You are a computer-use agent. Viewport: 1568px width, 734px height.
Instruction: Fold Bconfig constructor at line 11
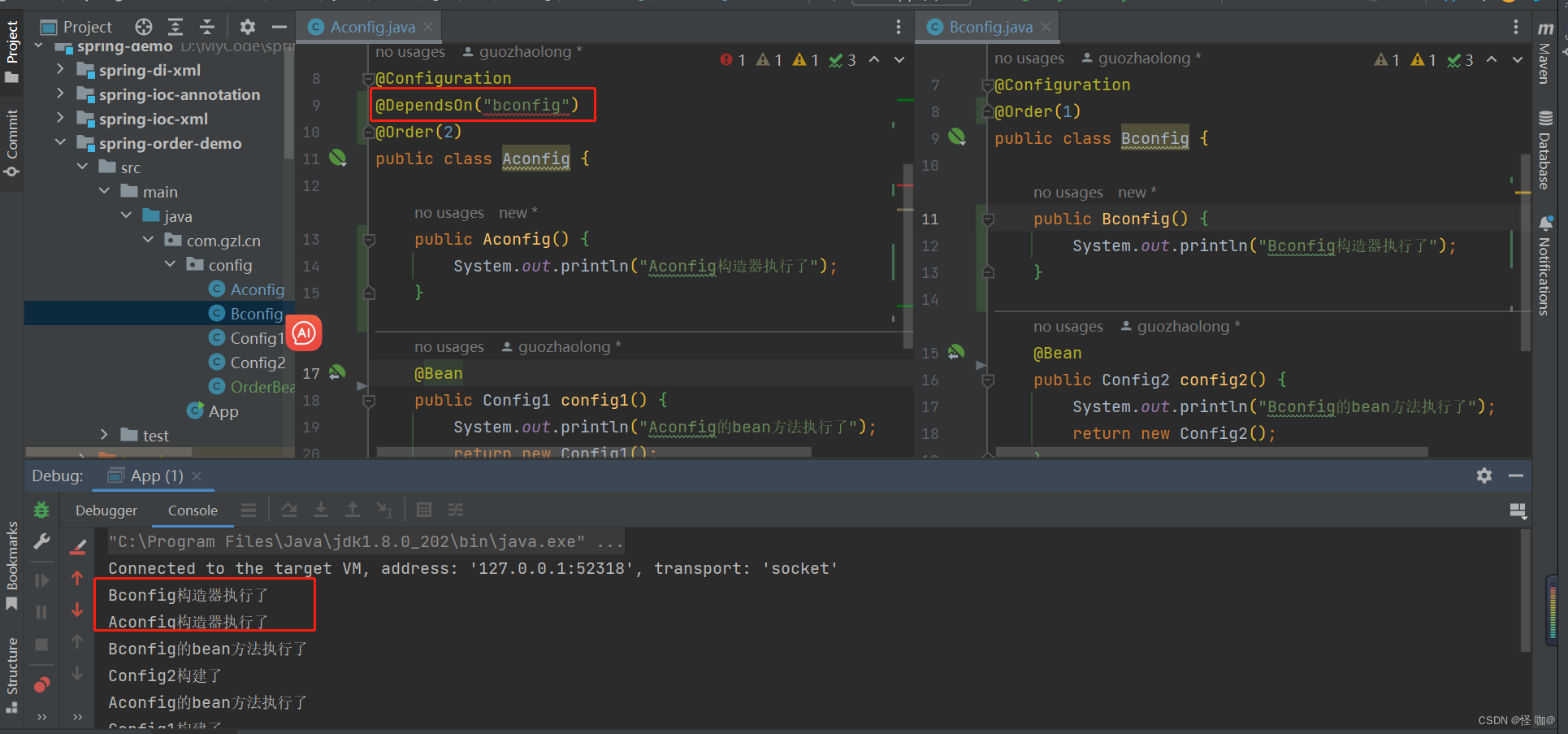click(988, 219)
